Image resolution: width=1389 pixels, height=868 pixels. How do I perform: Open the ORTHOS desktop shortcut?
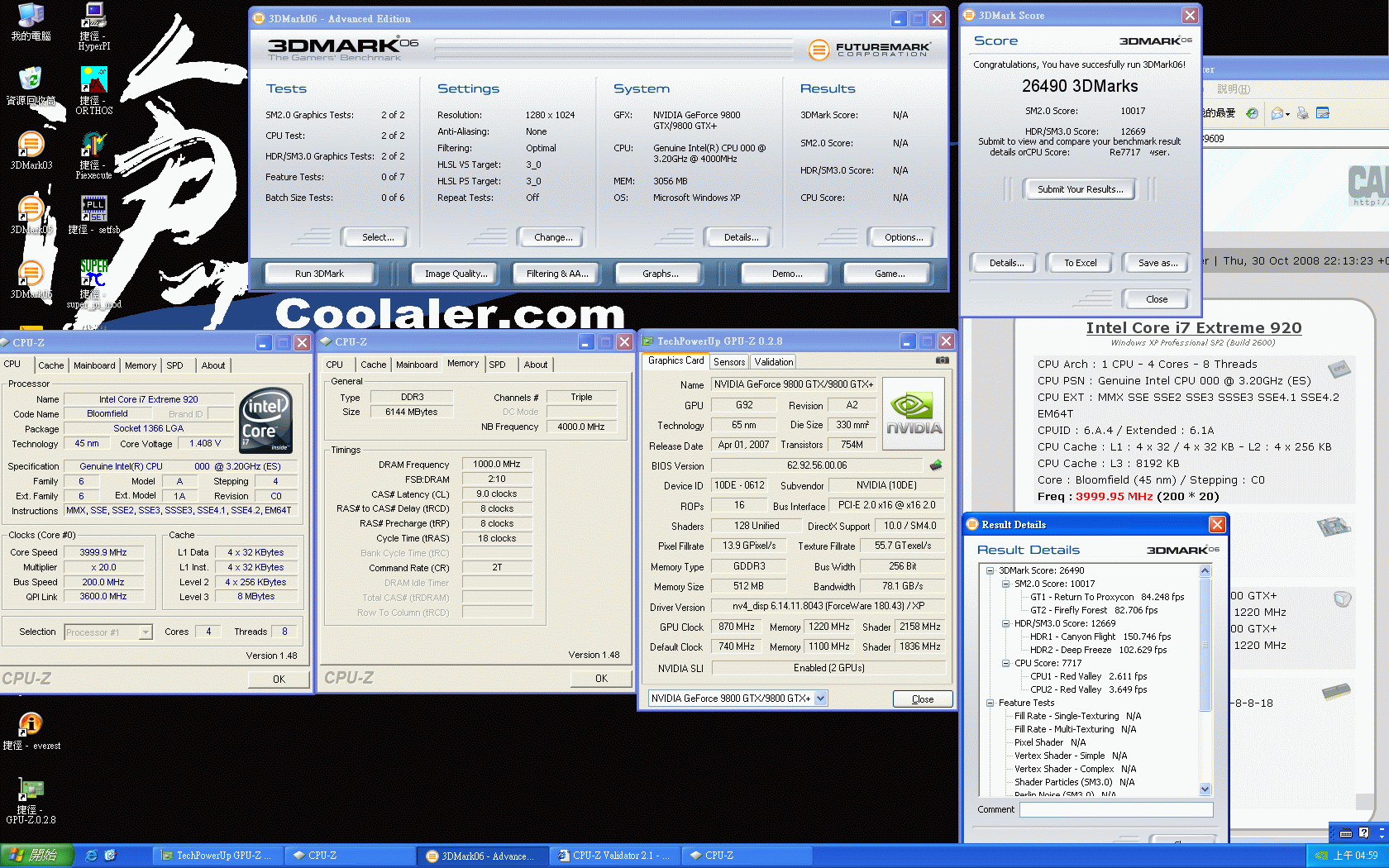[94, 91]
